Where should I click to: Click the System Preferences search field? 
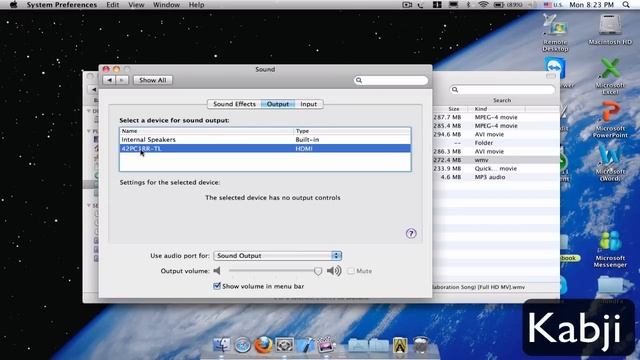391,80
